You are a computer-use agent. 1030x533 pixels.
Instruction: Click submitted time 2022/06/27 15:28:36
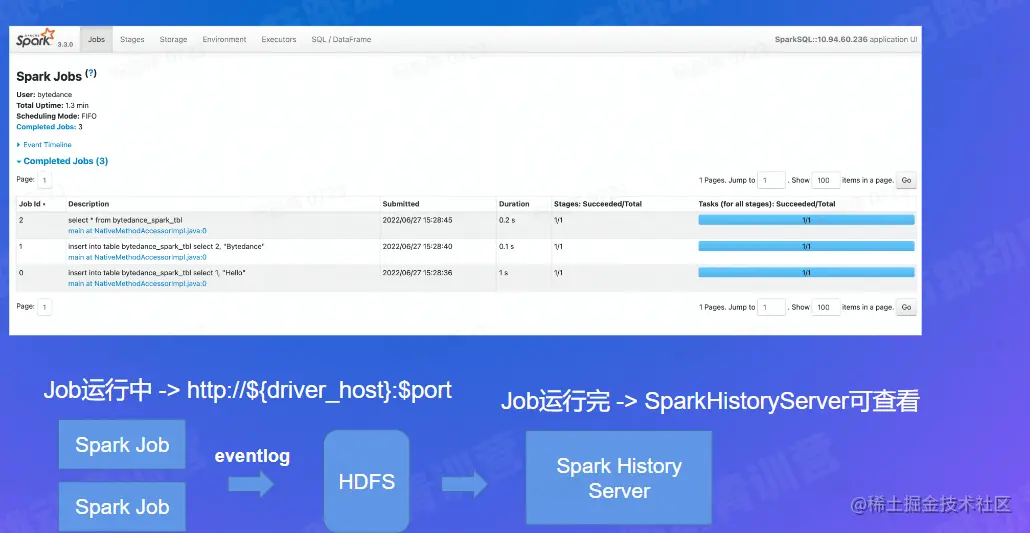coord(417,272)
